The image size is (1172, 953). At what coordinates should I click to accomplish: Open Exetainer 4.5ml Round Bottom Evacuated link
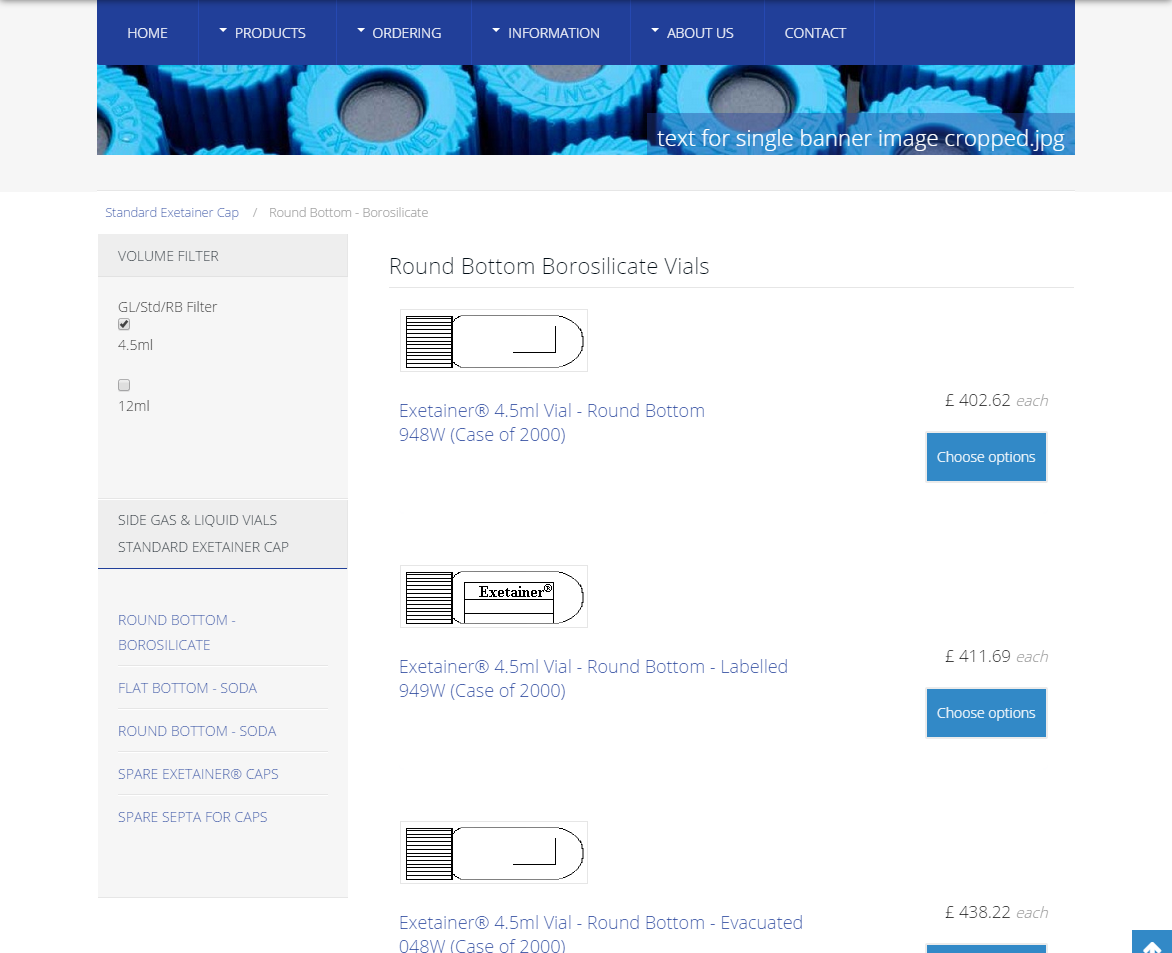pyautogui.click(x=601, y=934)
